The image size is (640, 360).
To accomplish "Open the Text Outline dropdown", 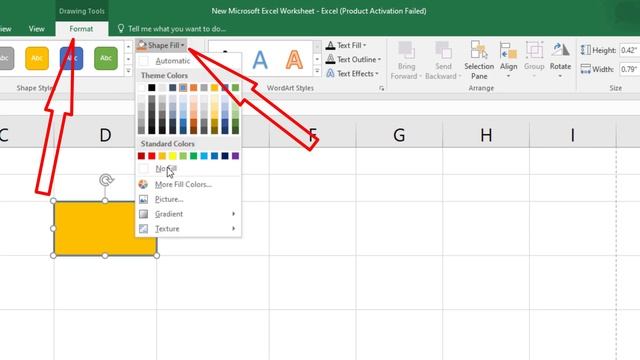I will 353,60.
